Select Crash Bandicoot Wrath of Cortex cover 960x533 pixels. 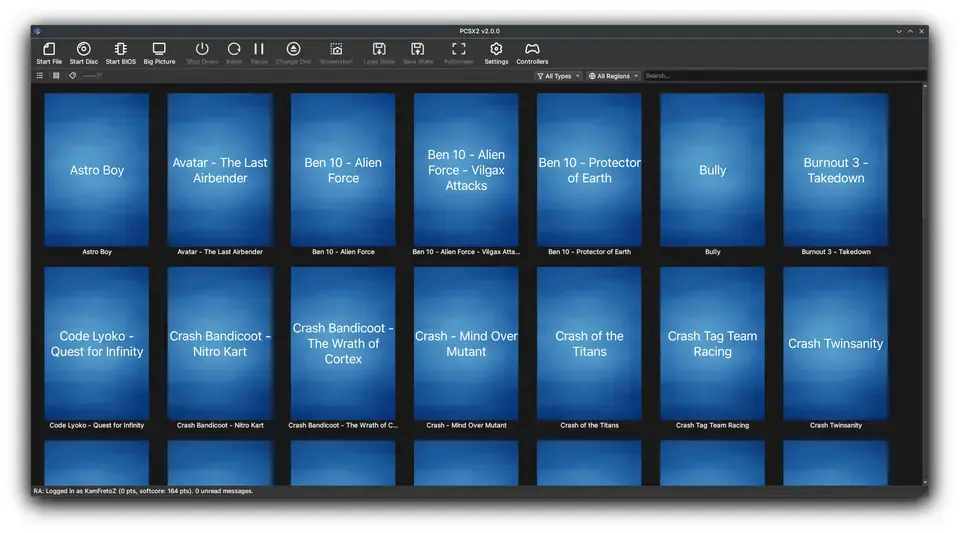[343, 343]
